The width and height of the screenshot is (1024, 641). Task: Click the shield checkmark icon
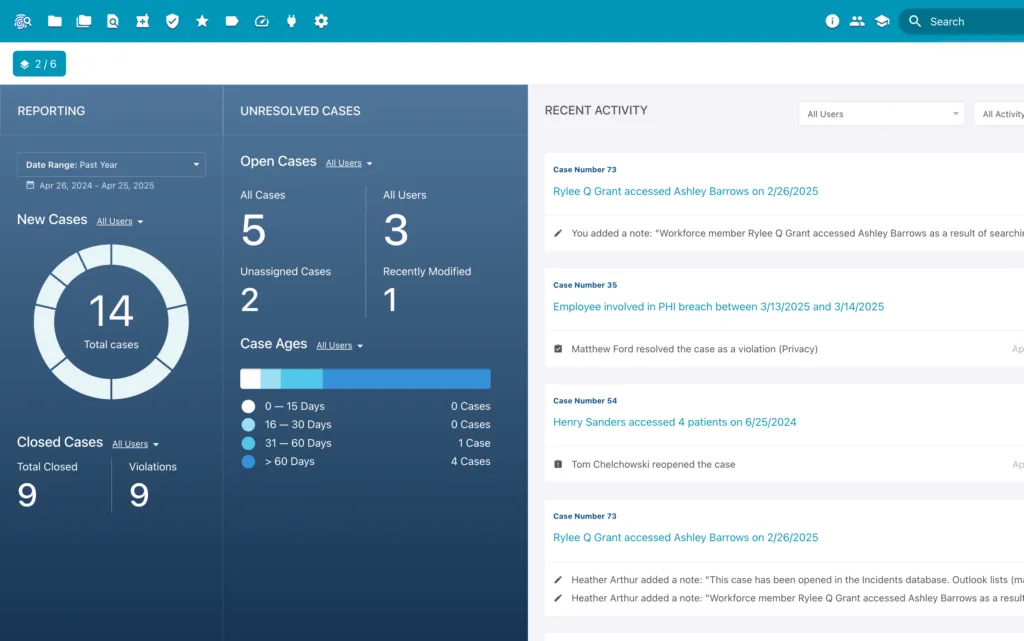172,21
